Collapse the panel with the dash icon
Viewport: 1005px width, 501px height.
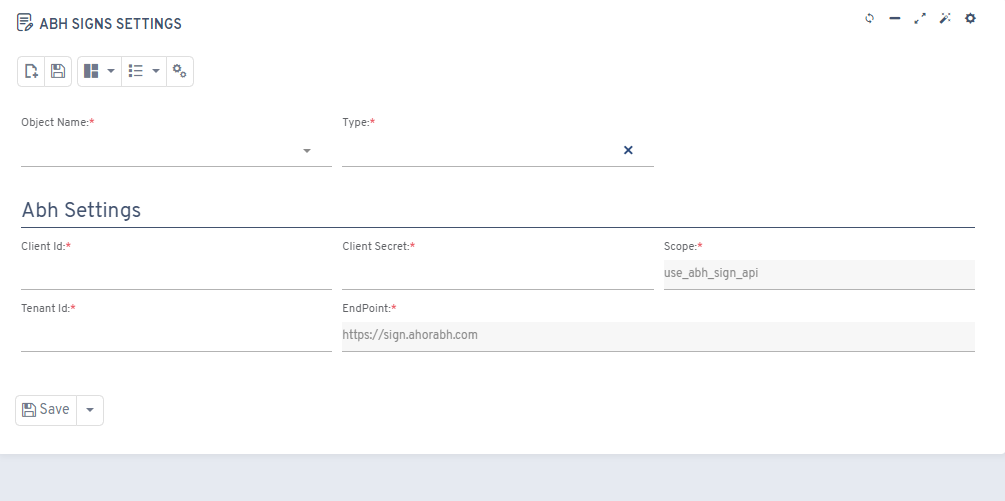click(x=895, y=19)
